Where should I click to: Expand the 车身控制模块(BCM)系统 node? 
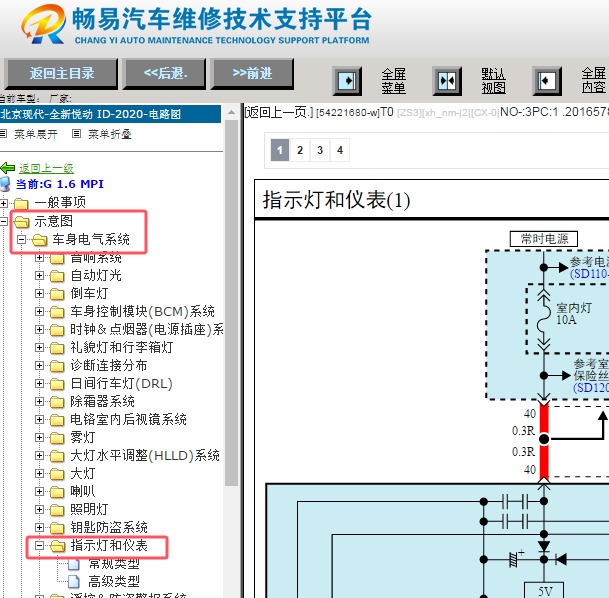(39, 311)
